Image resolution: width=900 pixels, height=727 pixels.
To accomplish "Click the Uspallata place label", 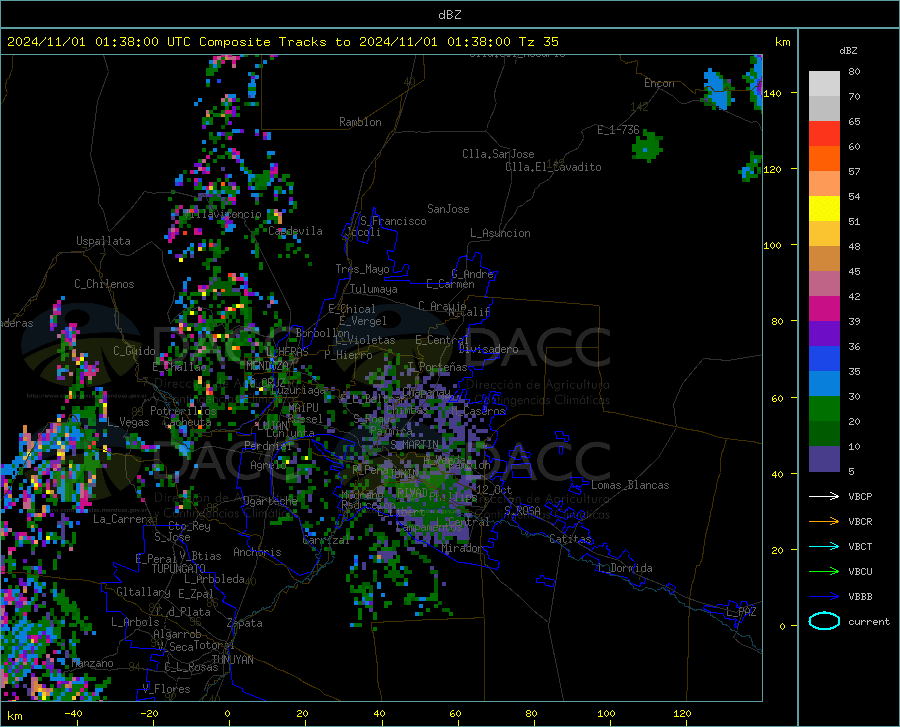I will (103, 242).
